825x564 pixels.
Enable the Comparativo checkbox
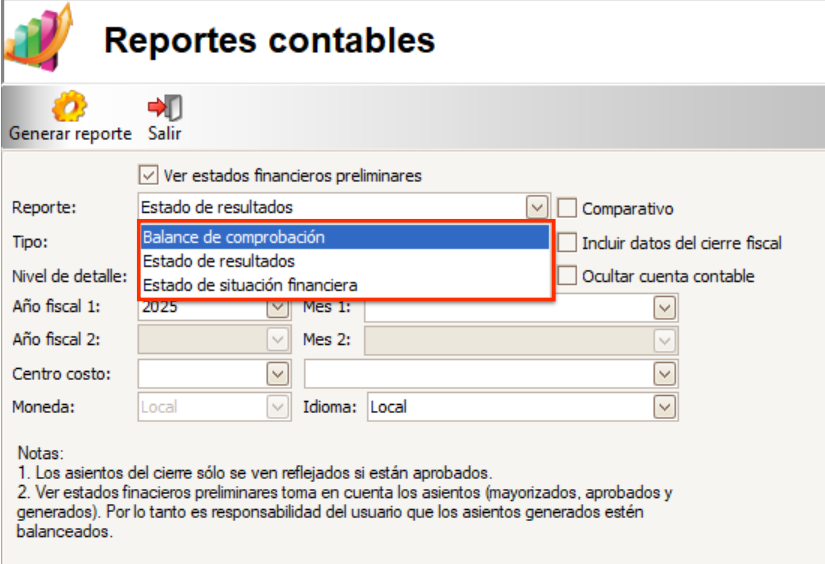tap(567, 208)
